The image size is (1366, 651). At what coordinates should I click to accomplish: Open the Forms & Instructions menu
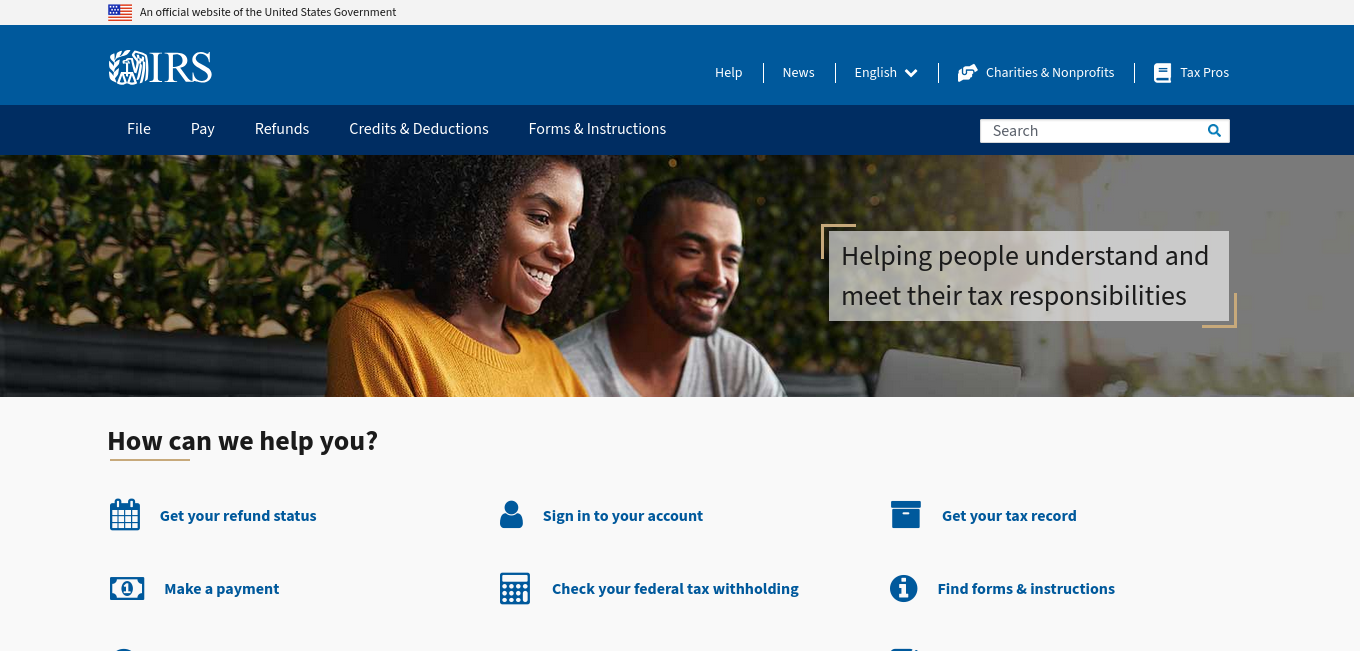click(x=597, y=129)
